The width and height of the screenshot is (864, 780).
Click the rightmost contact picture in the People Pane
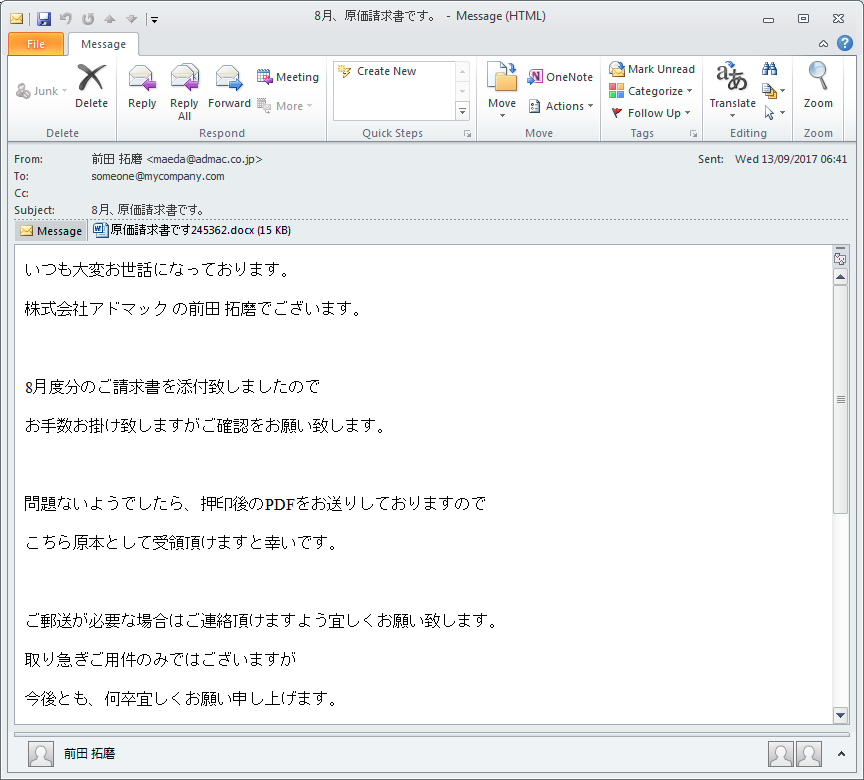[809, 754]
